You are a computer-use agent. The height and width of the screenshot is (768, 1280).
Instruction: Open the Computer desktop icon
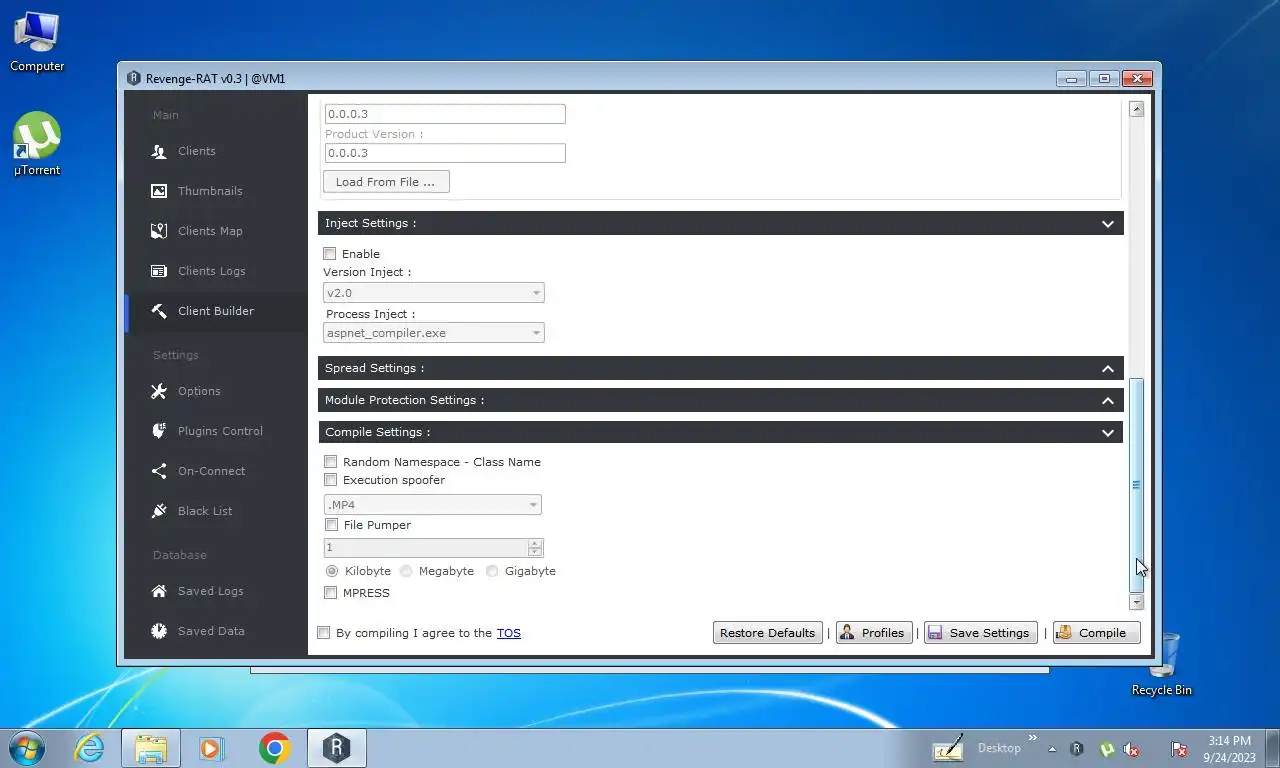37,42
